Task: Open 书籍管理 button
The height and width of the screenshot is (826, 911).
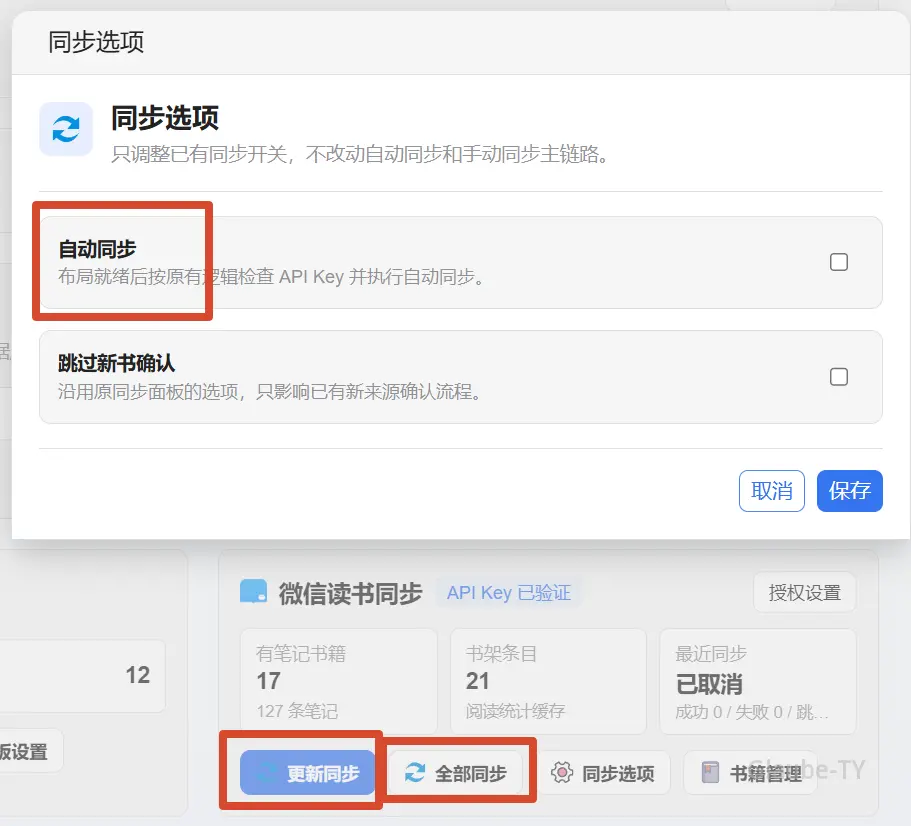Action: (751, 773)
